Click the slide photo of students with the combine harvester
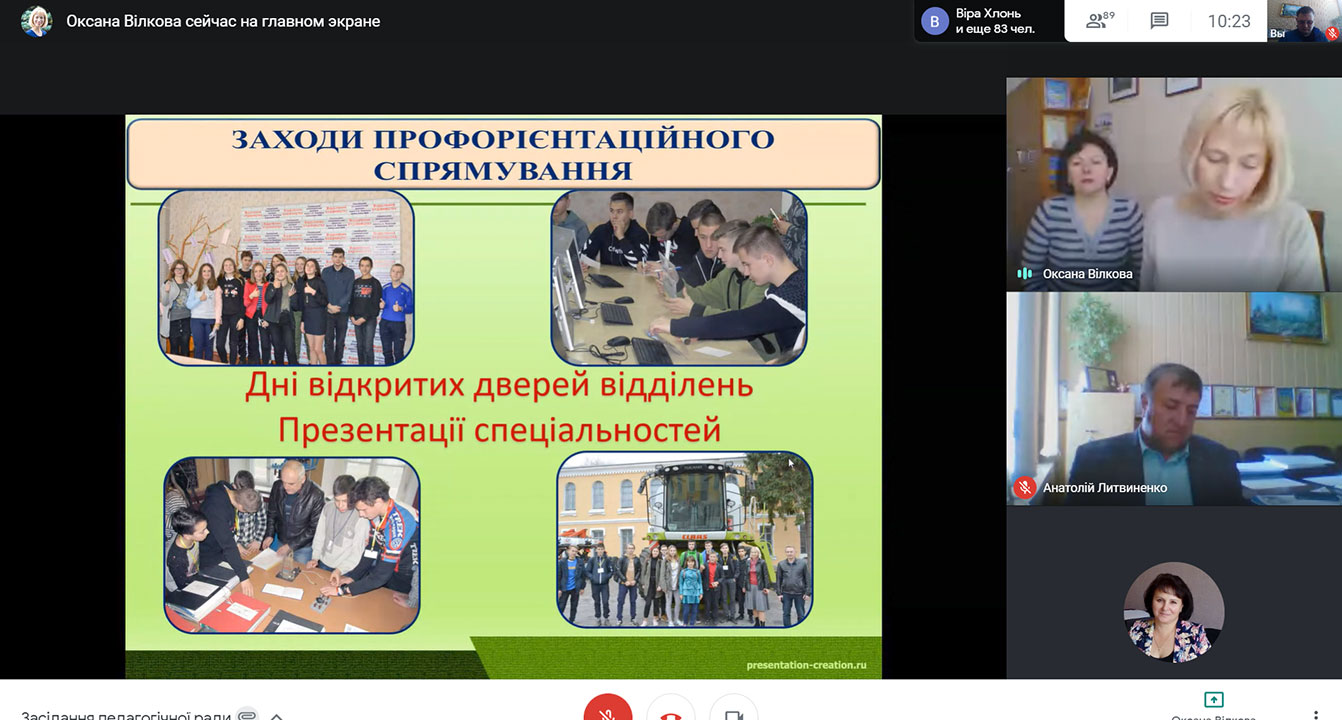This screenshot has height=720, width=1342. click(x=685, y=540)
